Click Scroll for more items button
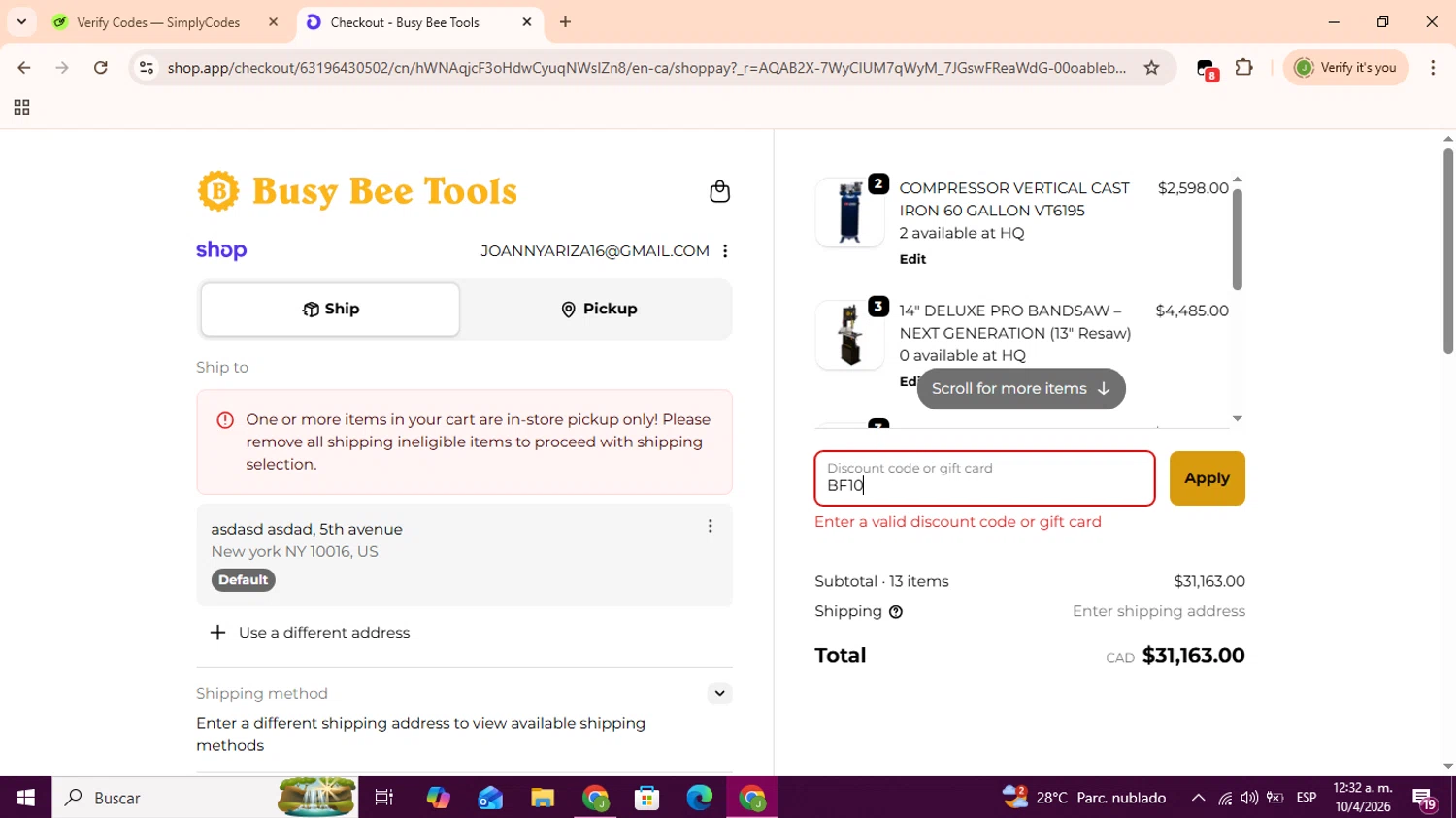Viewport: 1456px width, 818px height. click(1021, 389)
